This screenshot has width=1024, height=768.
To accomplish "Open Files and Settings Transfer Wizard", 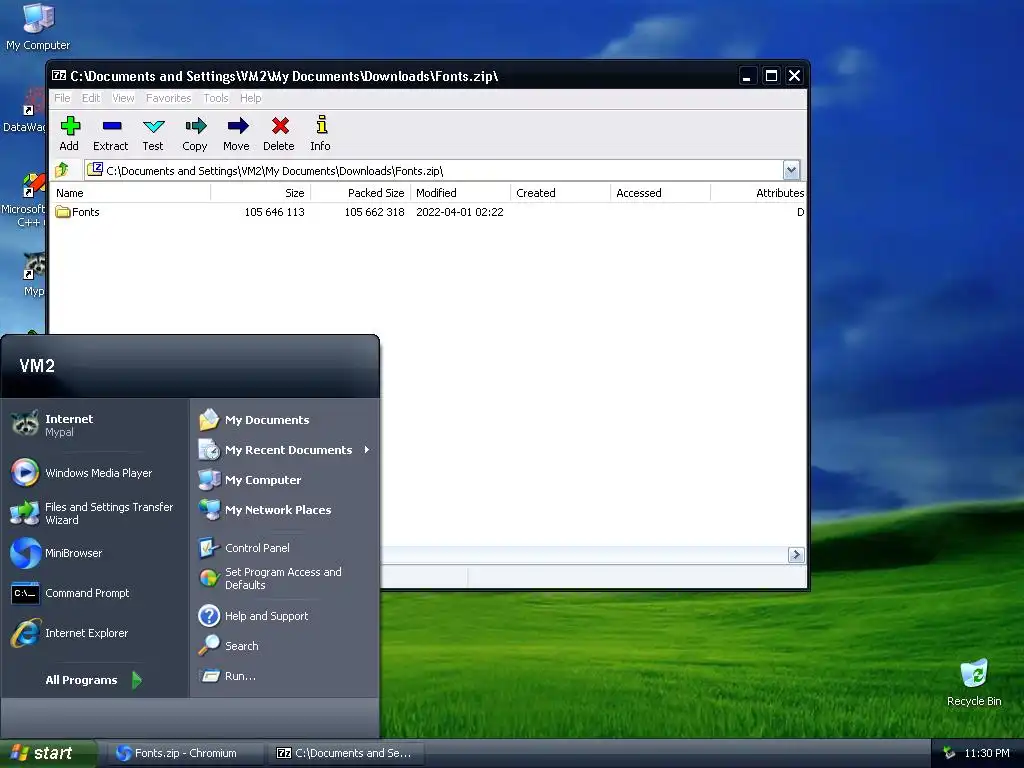I will (x=95, y=513).
